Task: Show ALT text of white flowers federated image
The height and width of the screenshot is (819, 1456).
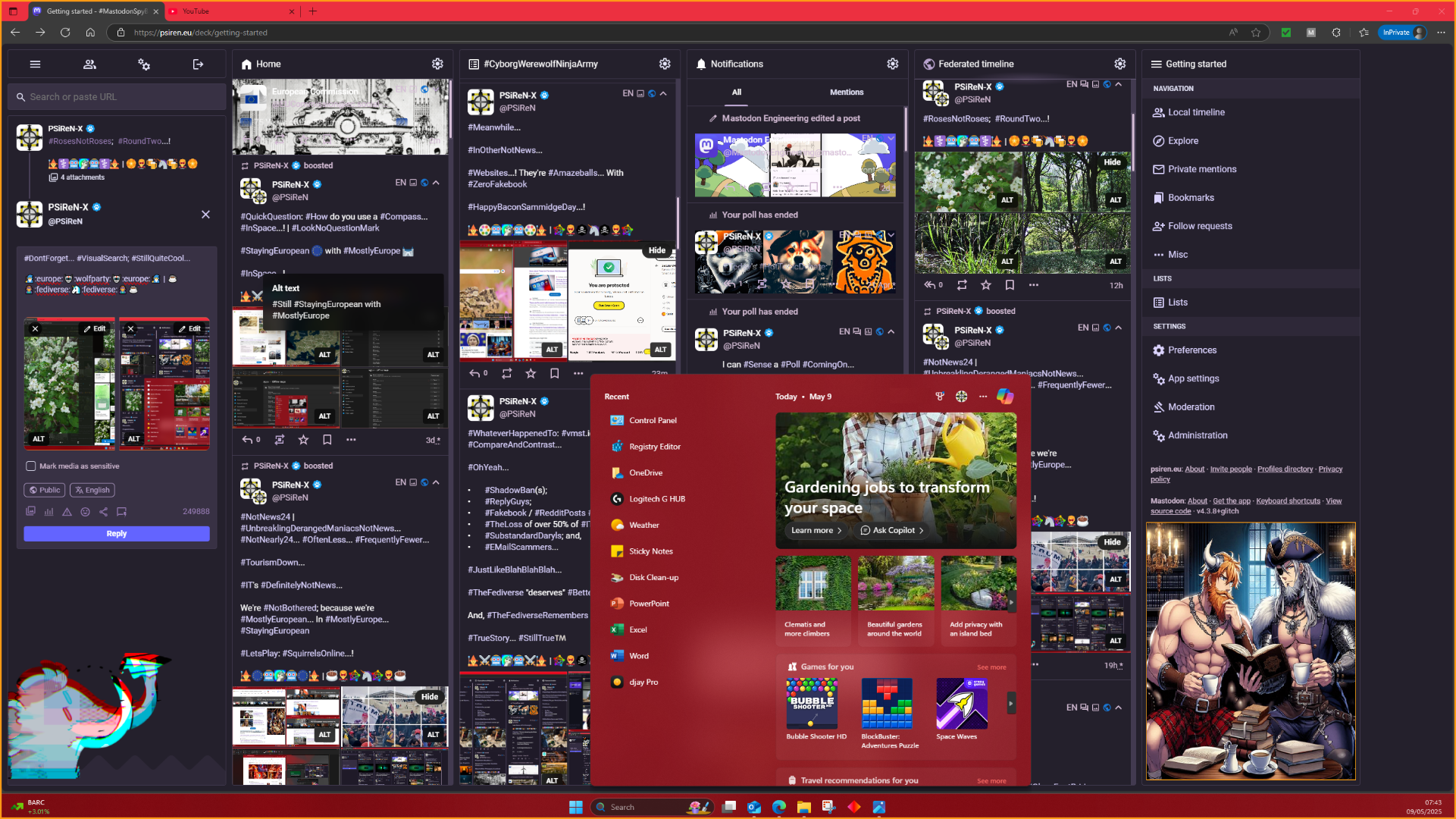Action: [x=1007, y=200]
